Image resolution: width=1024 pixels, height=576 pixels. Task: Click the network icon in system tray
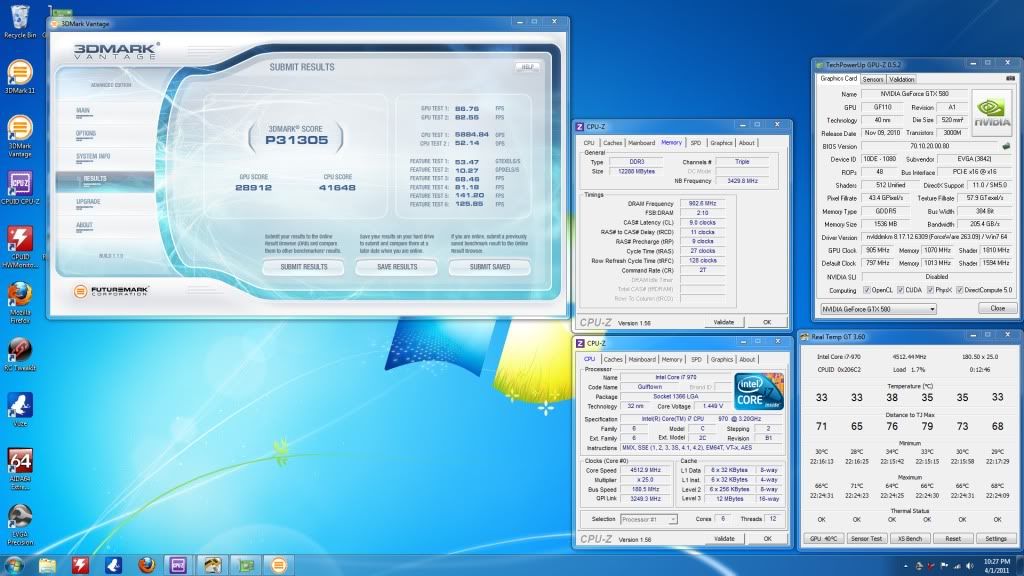[957, 566]
